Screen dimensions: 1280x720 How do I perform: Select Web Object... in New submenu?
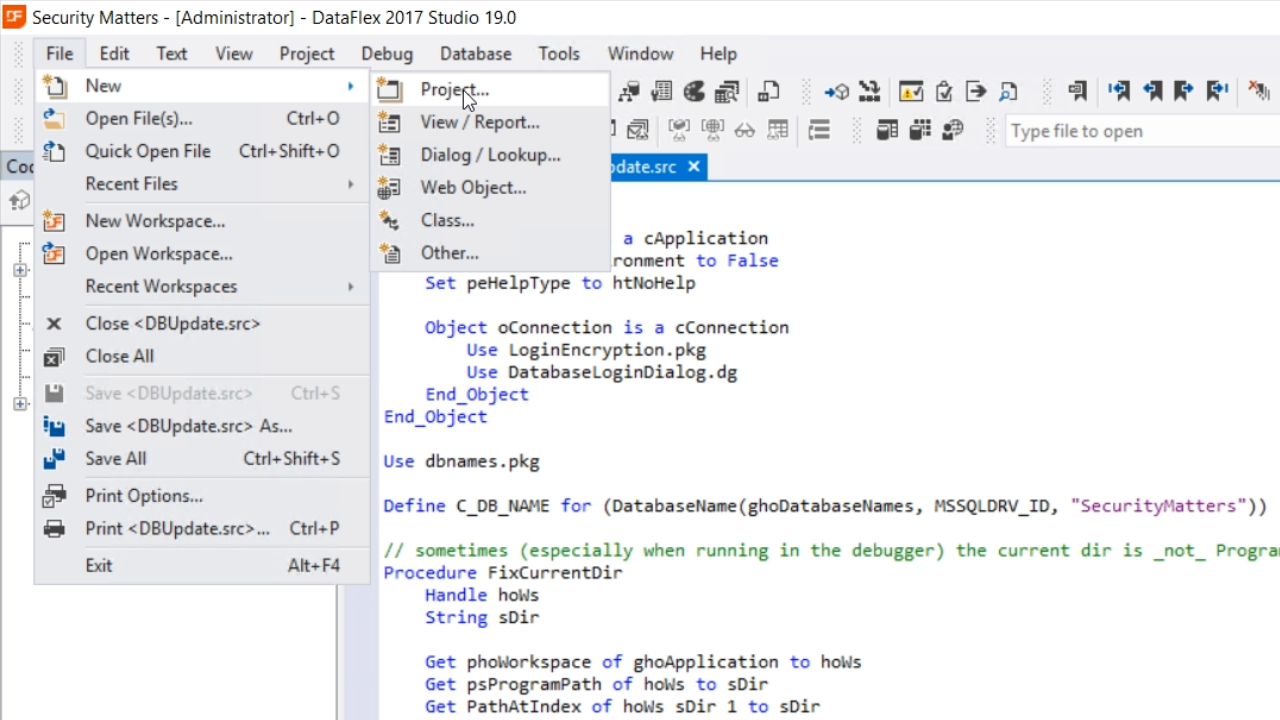coord(473,187)
